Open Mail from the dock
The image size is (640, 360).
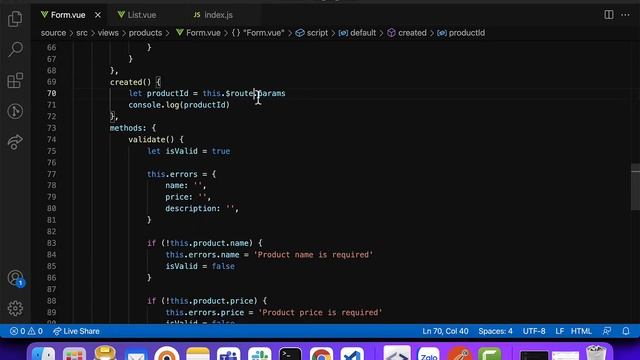136,353
